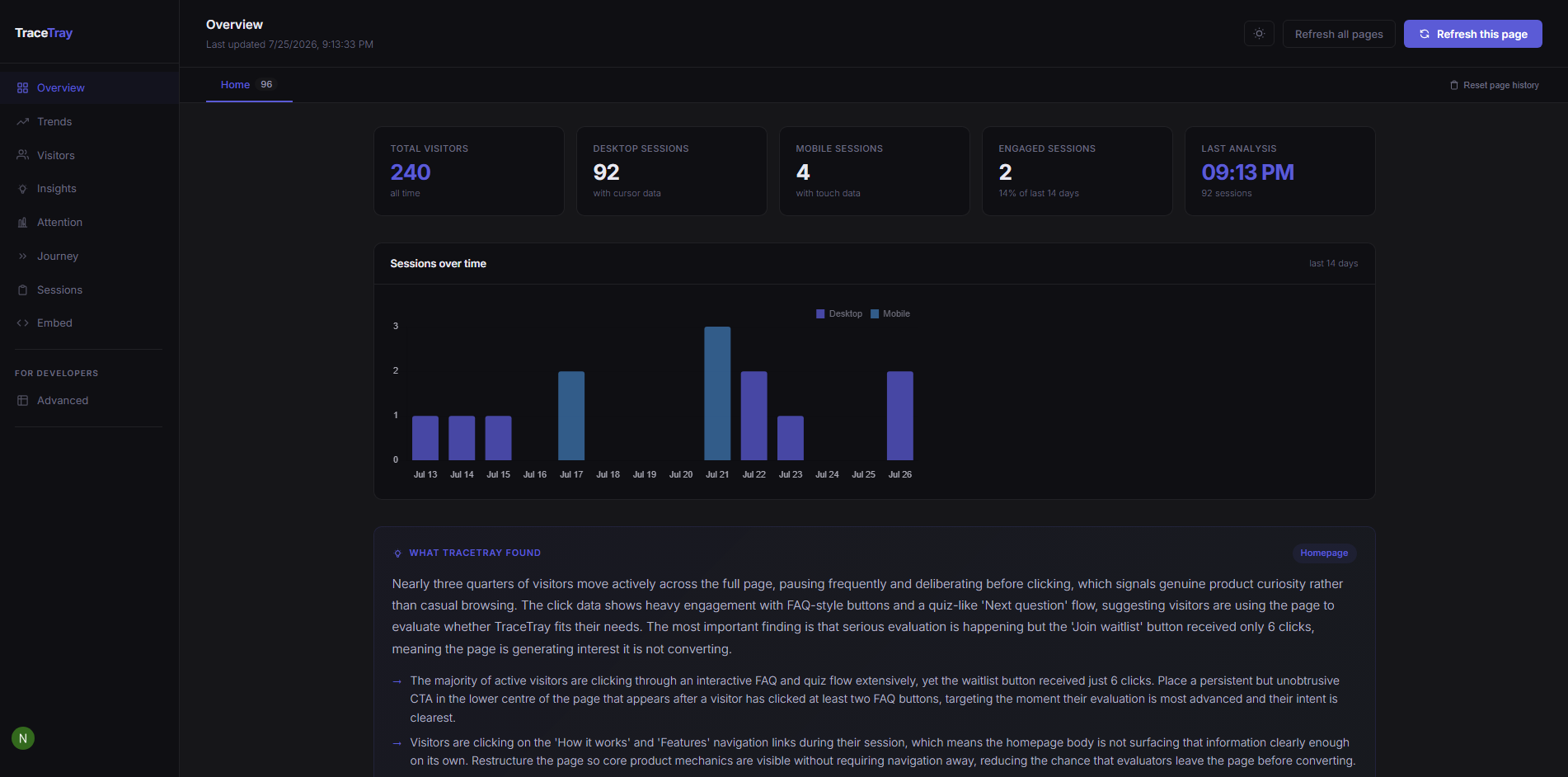
Task: Click Refresh this page button
Action: tap(1473, 34)
